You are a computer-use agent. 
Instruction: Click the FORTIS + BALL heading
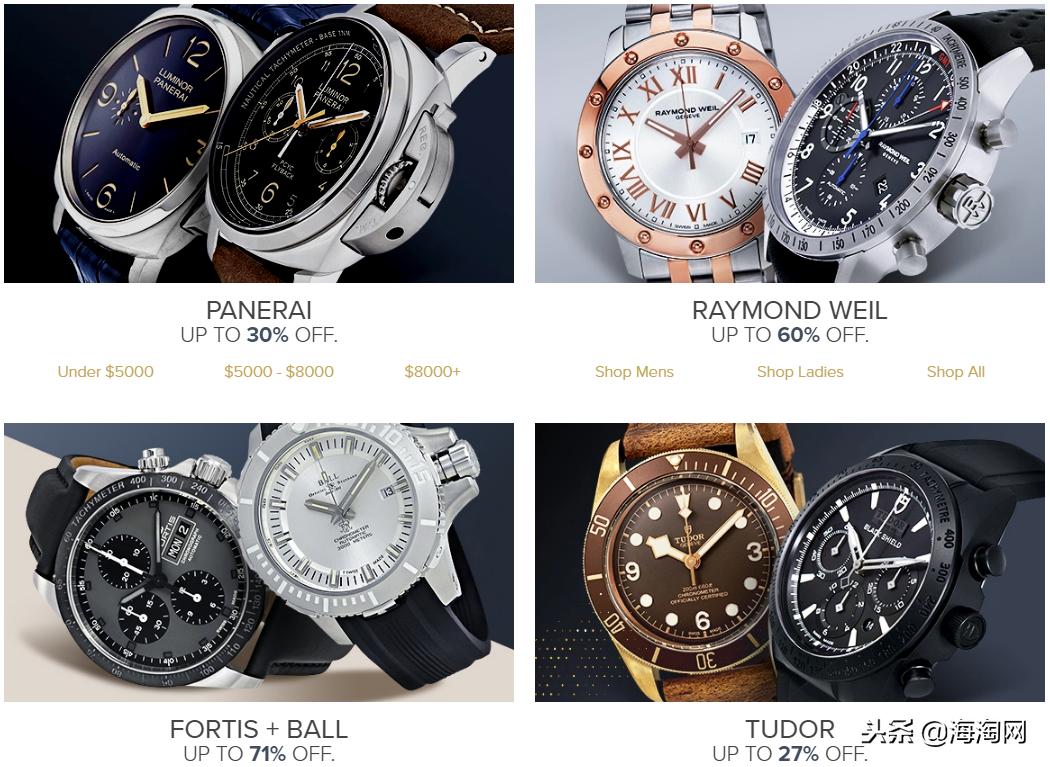(258, 729)
